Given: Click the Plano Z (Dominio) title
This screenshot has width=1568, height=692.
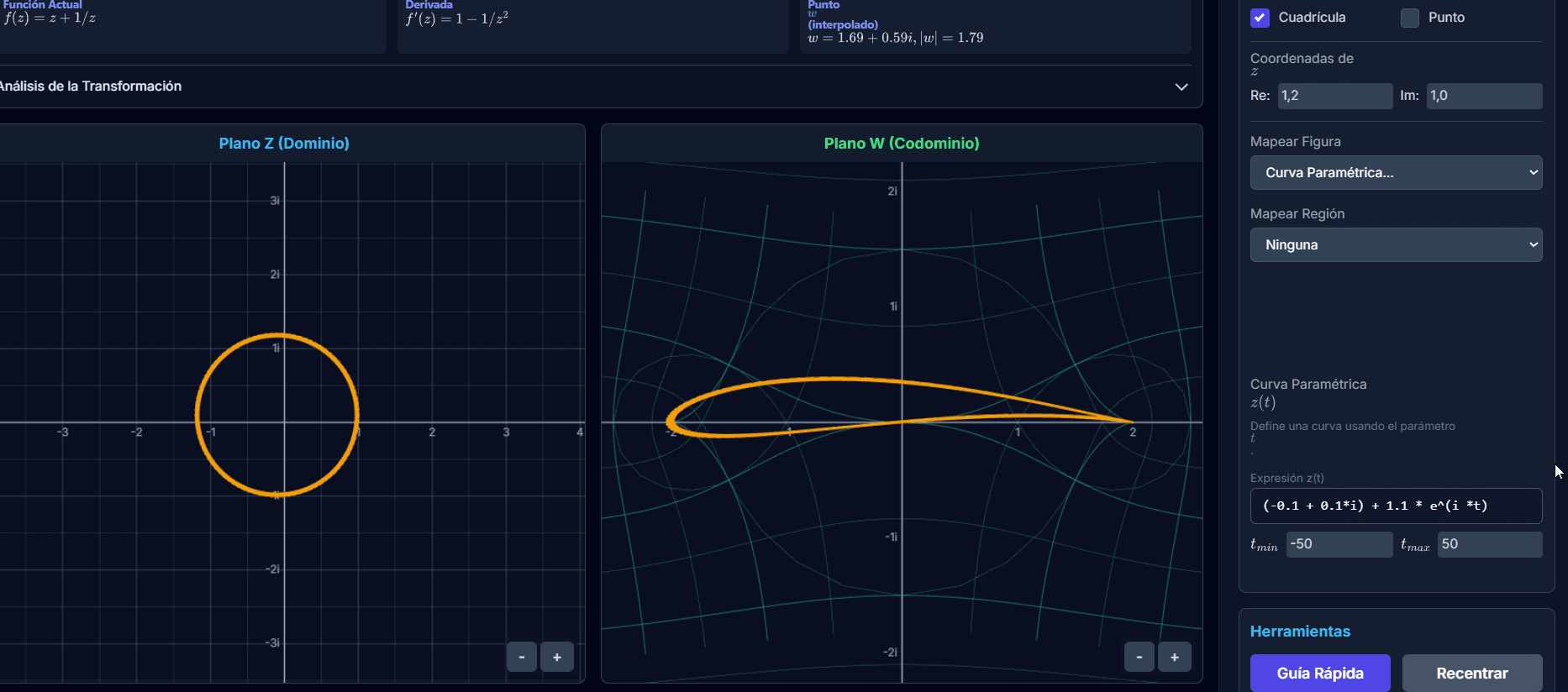Looking at the screenshot, I should [284, 144].
